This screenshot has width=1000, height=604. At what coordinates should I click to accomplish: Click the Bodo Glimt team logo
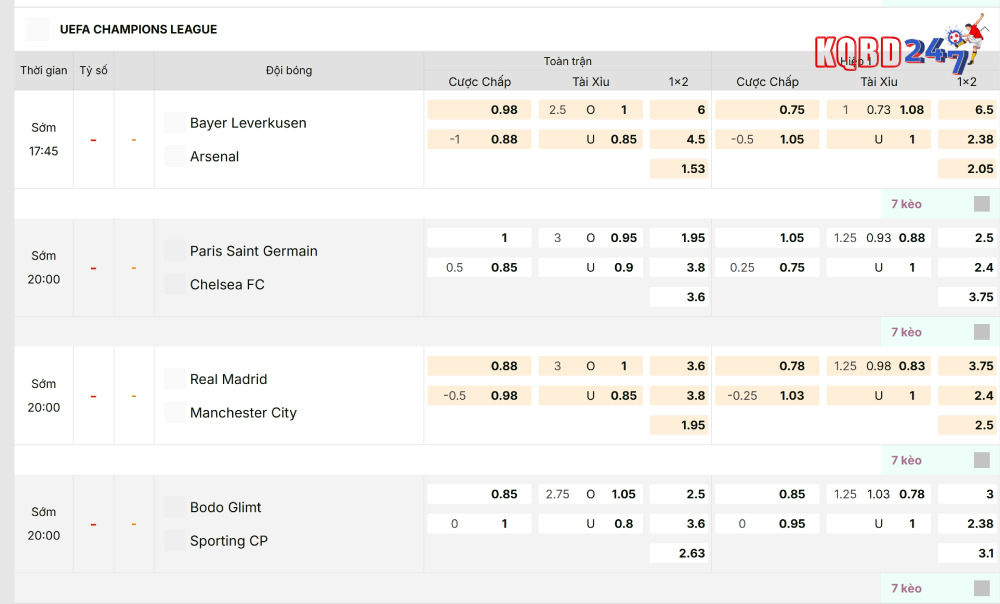(x=175, y=507)
